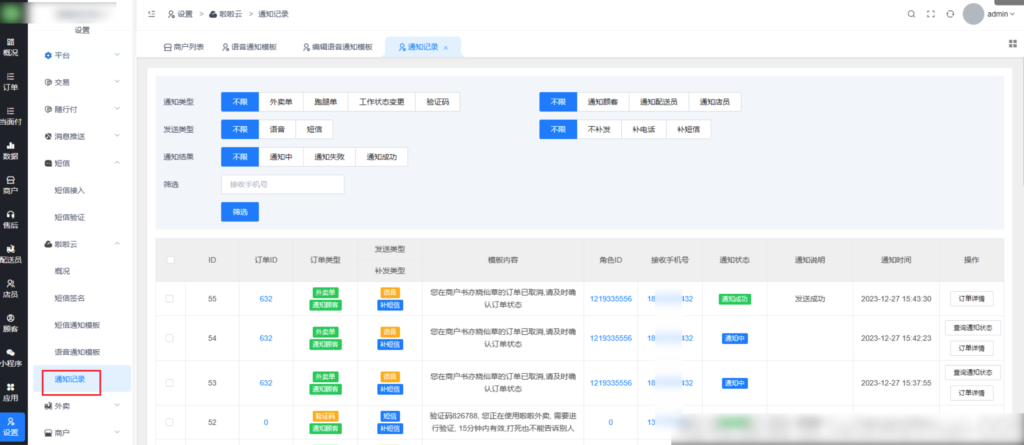The image size is (1024, 445).
Task: Expand the 平台 sidebar menu
Action: (x=82, y=56)
